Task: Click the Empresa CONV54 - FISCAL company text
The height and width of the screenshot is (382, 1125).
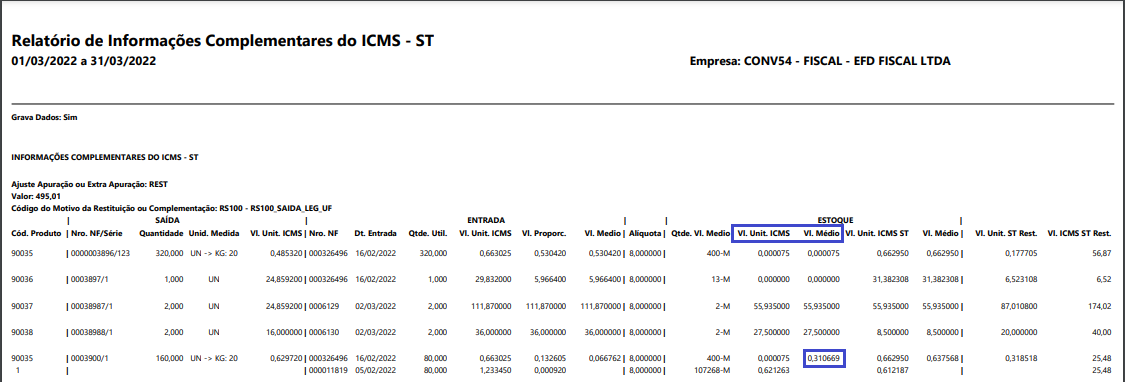Action: pos(820,62)
